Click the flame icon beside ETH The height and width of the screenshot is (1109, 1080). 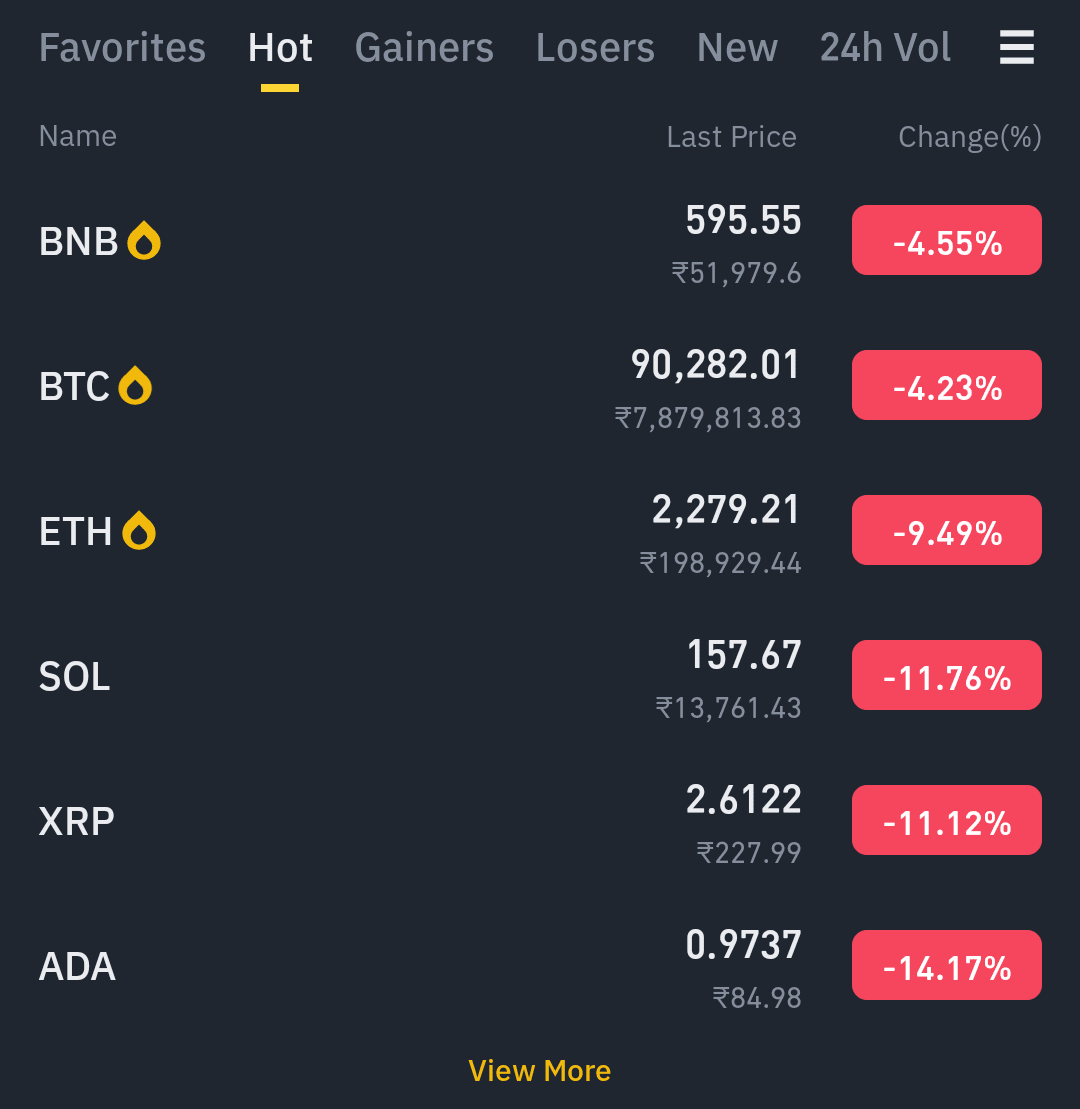[x=139, y=530]
